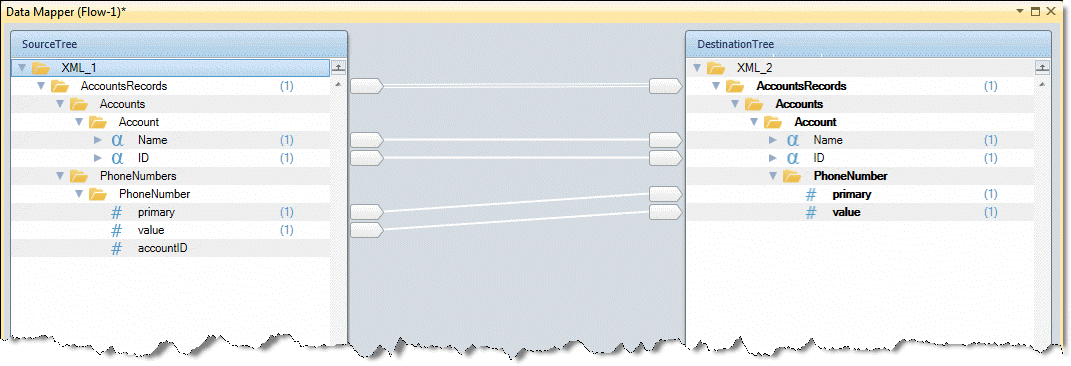Select the accountID item in SourceTree

pyautogui.click(x=163, y=249)
